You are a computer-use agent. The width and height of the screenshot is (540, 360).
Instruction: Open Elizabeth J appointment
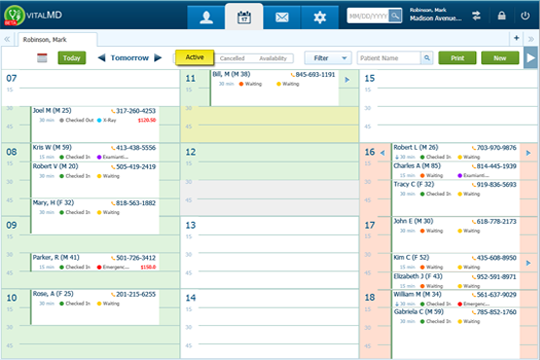click(x=455, y=280)
